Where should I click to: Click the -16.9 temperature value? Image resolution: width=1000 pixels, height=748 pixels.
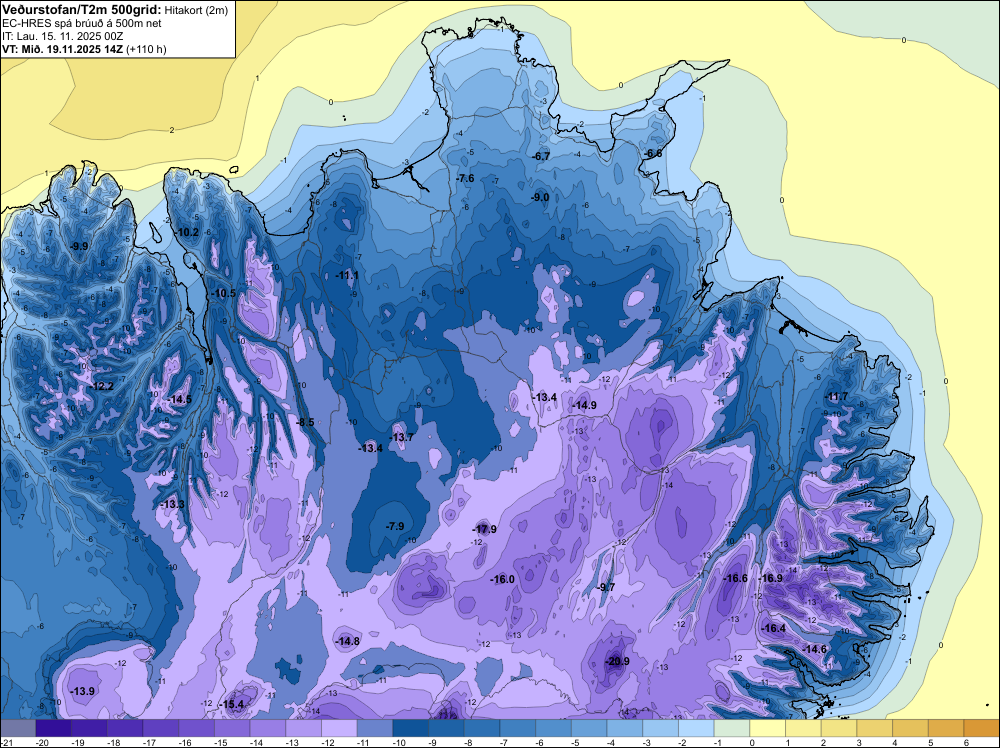click(771, 578)
